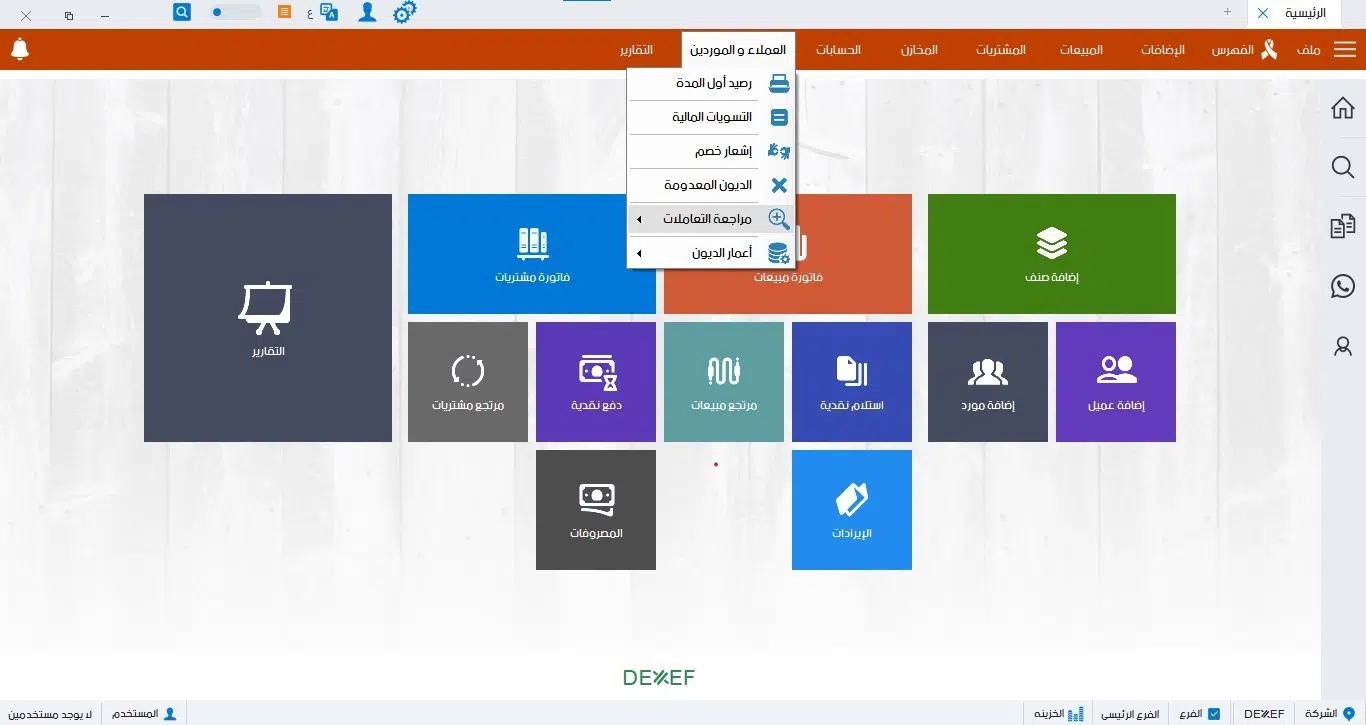Open إضافة عميل to add a customer

click(1115, 381)
